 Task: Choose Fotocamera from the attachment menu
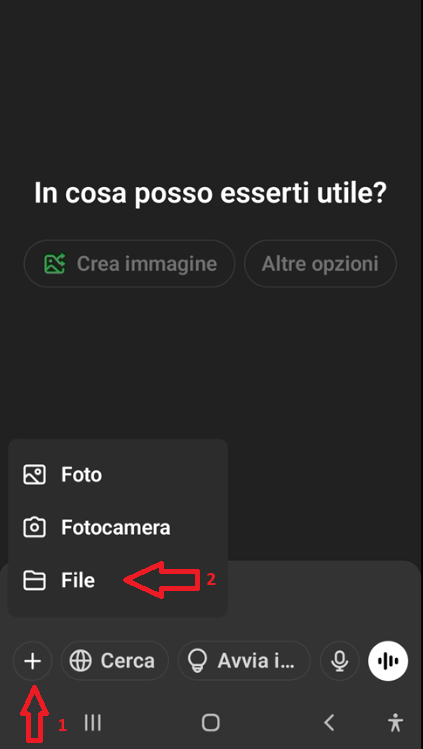coord(117,527)
